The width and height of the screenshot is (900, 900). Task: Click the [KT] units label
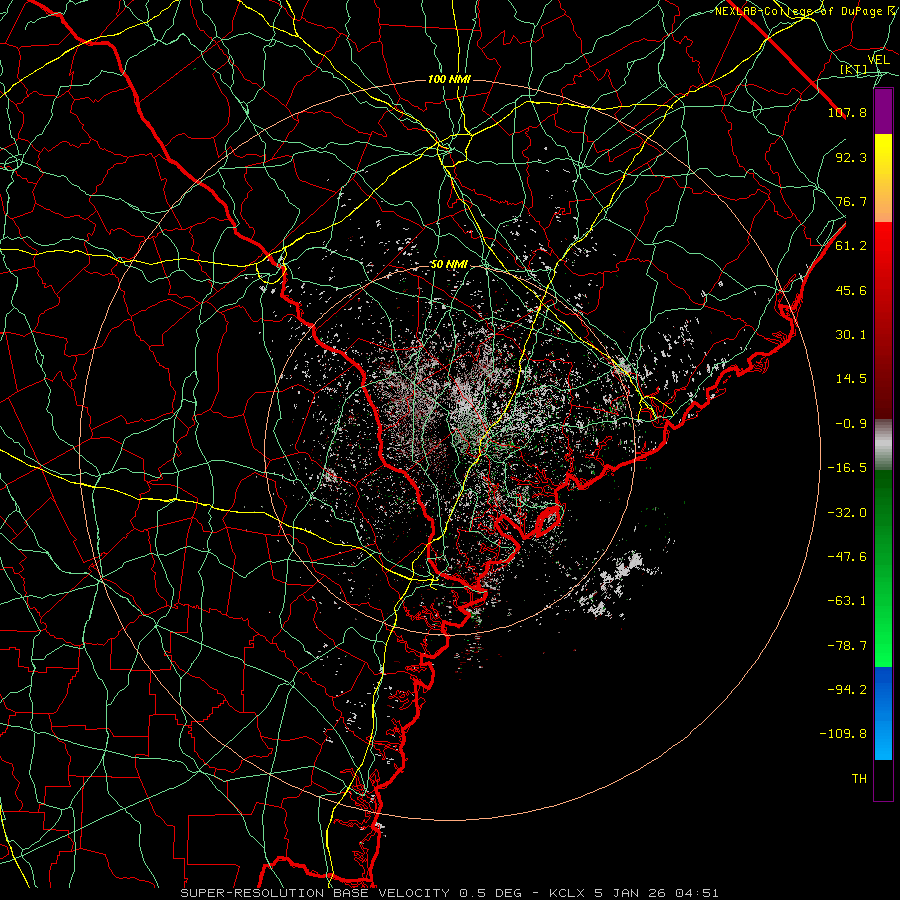tap(854, 69)
